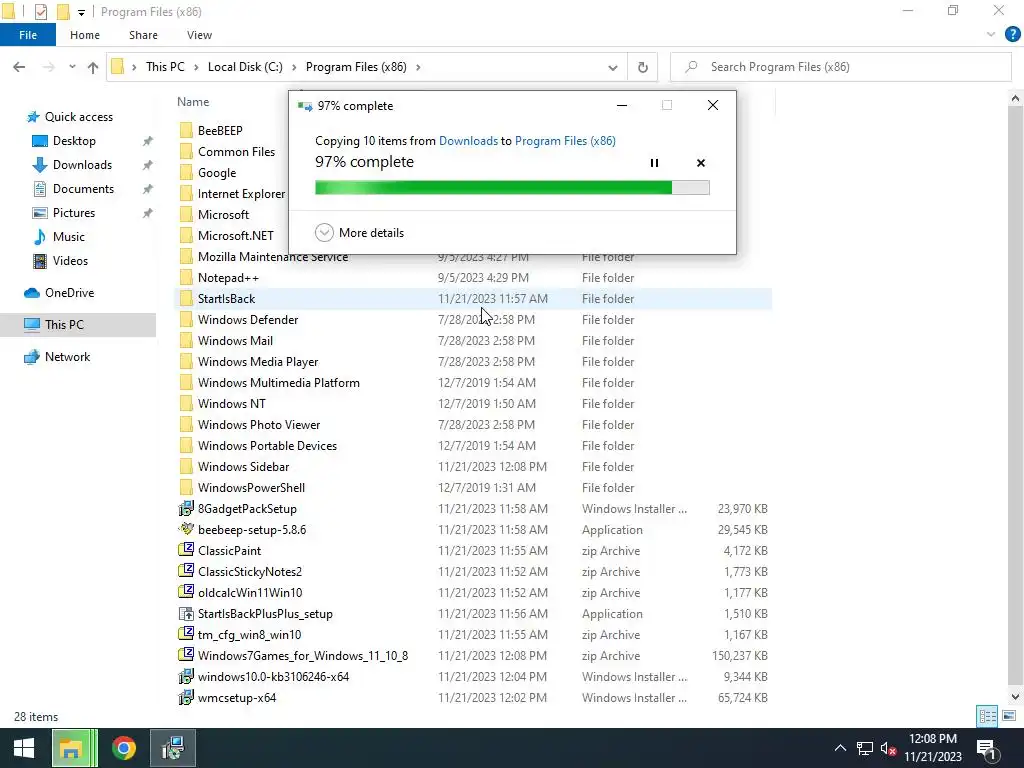Select Network in the navigation pane
This screenshot has height=768, width=1024.
(x=57, y=357)
